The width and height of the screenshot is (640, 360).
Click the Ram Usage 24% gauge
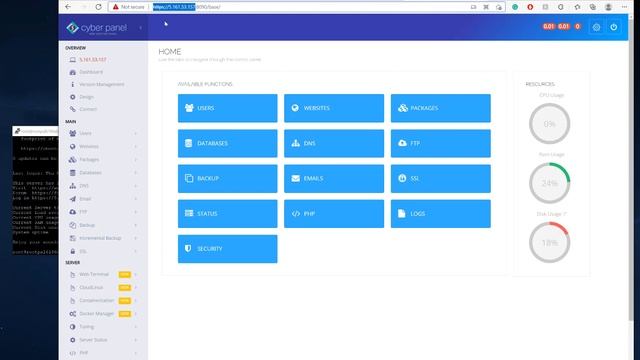click(549, 183)
